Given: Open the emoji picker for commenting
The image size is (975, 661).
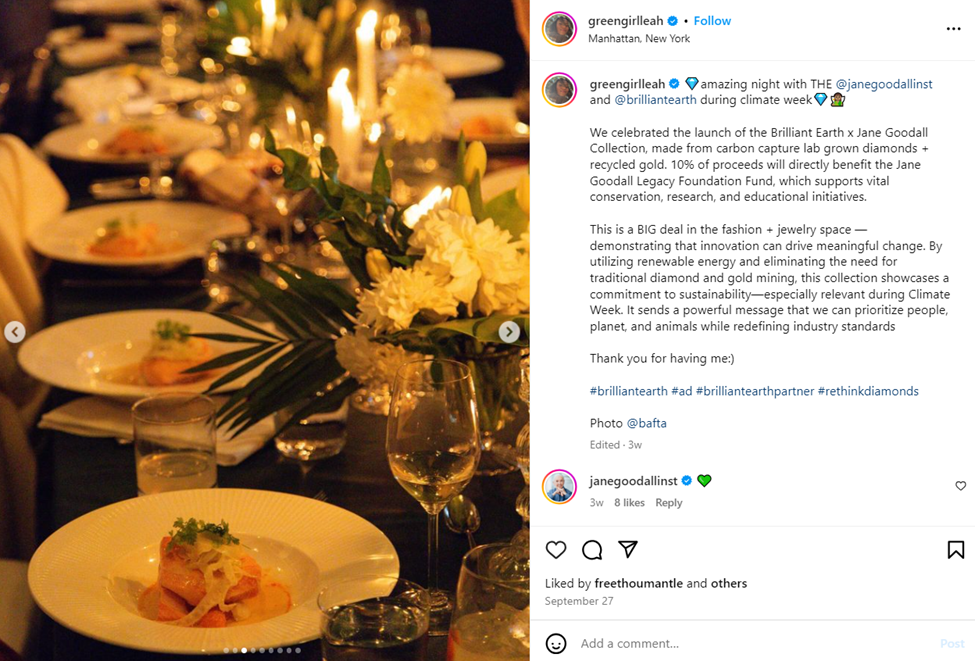Looking at the screenshot, I should [x=556, y=644].
